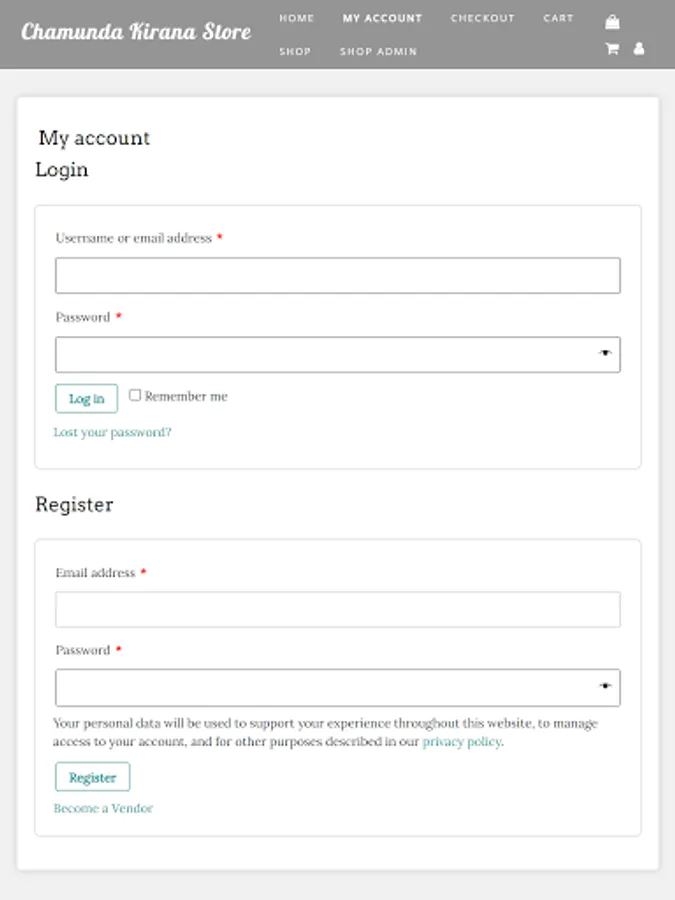Select the Shop menu item

click(x=295, y=51)
